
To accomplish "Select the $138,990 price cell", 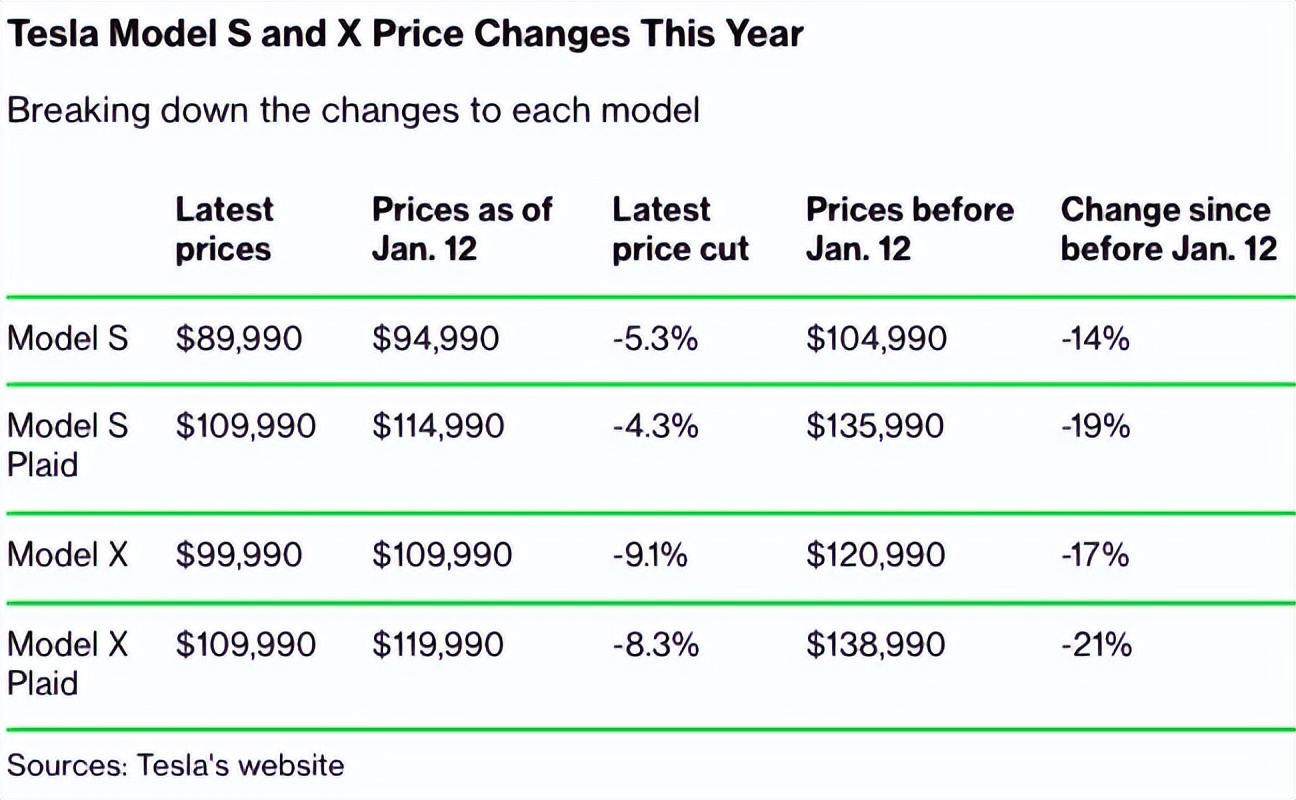I will (x=875, y=644).
